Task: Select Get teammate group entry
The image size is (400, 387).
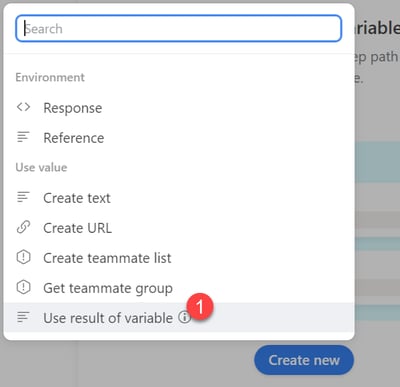Action: click(179, 288)
